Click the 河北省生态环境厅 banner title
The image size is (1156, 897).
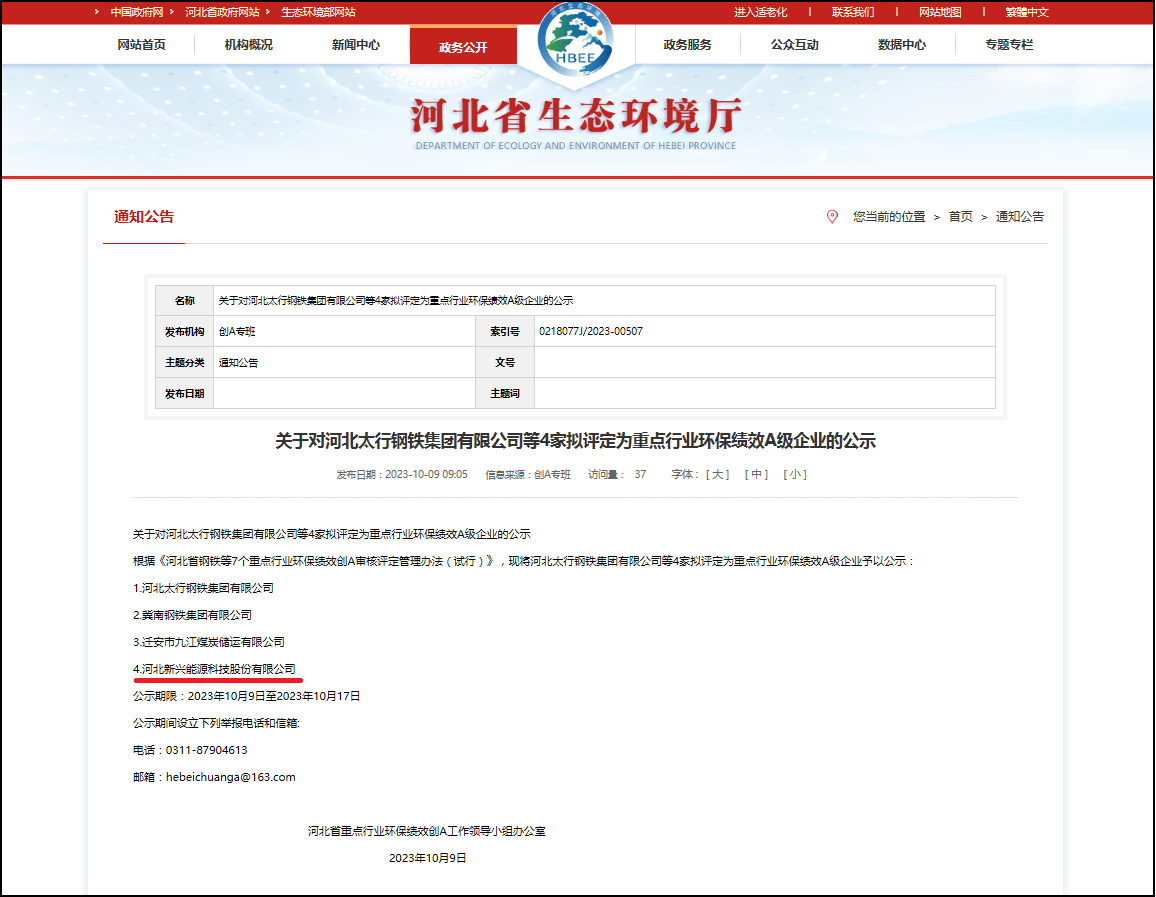(x=576, y=116)
